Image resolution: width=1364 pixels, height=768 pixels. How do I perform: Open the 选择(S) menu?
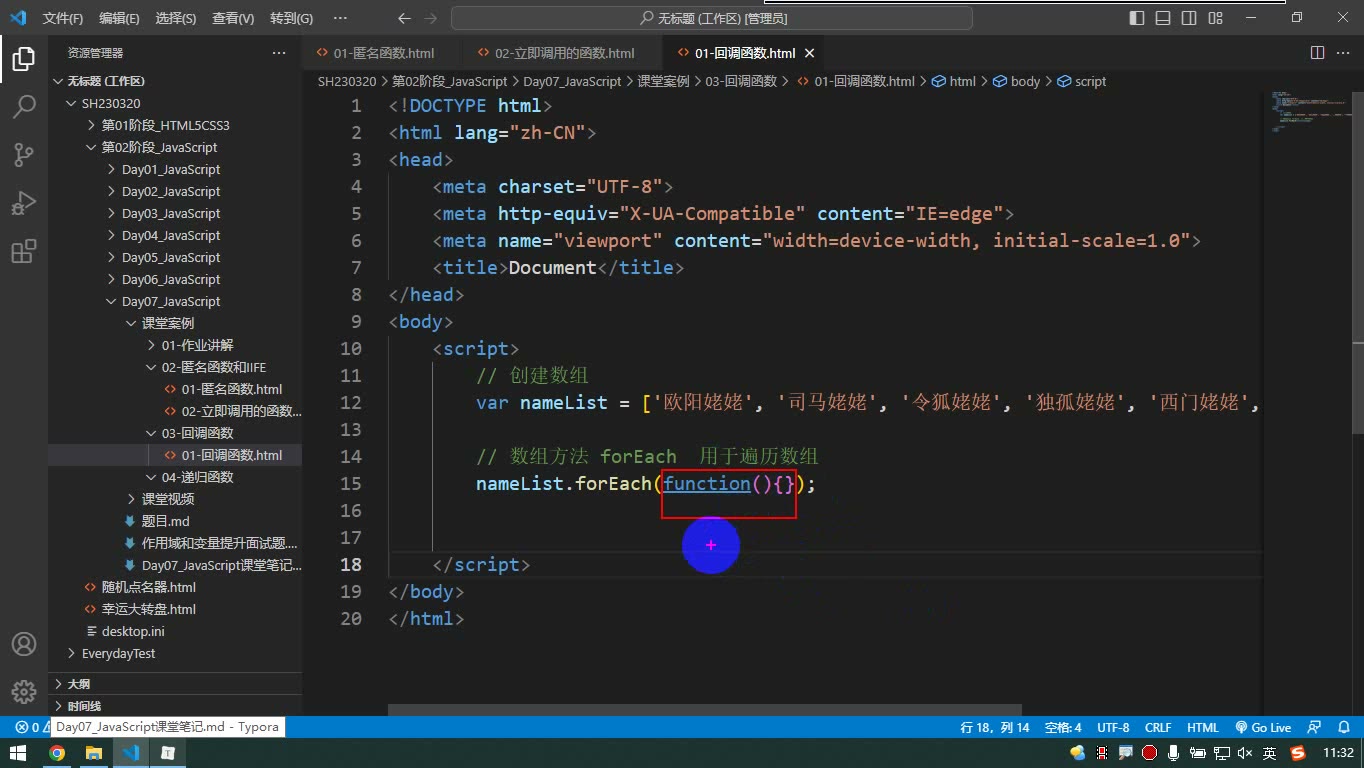coord(176,18)
